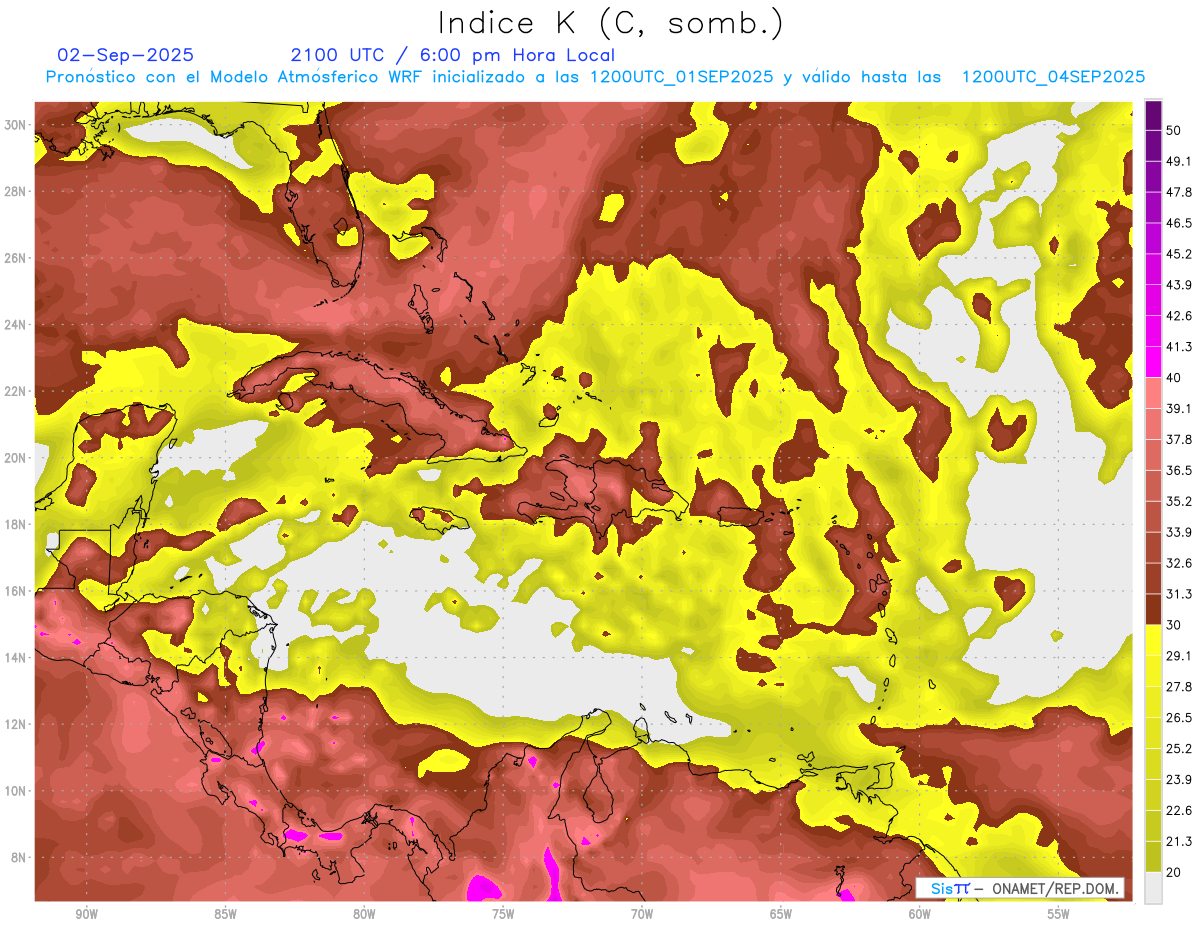The width and height of the screenshot is (1200, 927).
Task: Click the colorbar value '50'
Action: click(x=1174, y=131)
